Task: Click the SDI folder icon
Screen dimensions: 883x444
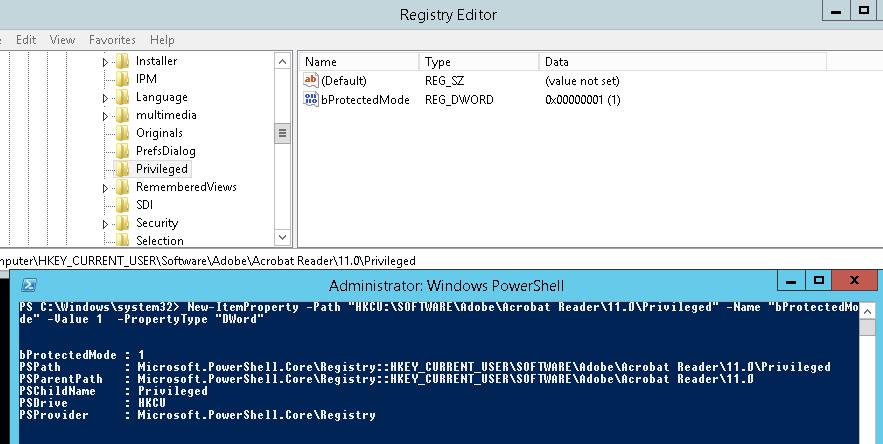Action: point(123,205)
